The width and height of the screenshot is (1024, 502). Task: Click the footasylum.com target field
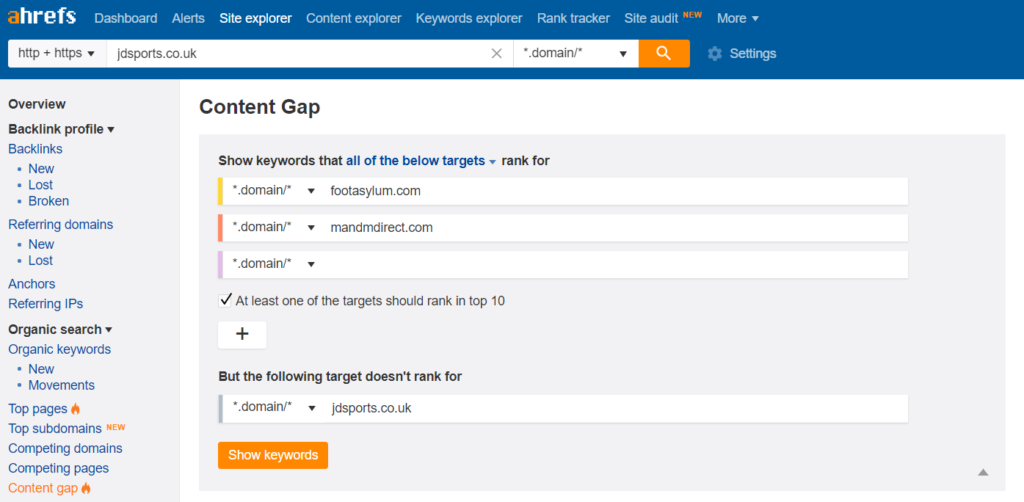pyautogui.click(x=615, y=191)
